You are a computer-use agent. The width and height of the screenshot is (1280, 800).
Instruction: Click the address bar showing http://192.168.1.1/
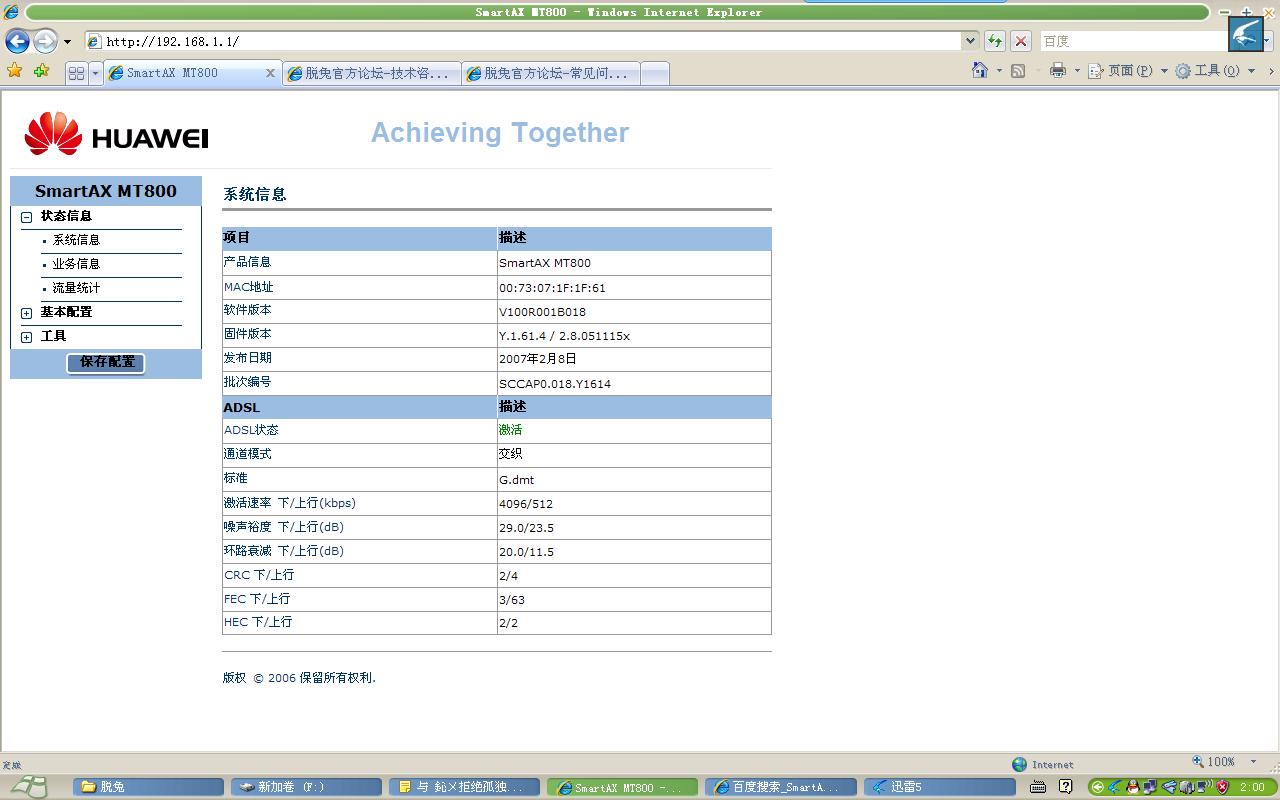(x=522, y=41)
